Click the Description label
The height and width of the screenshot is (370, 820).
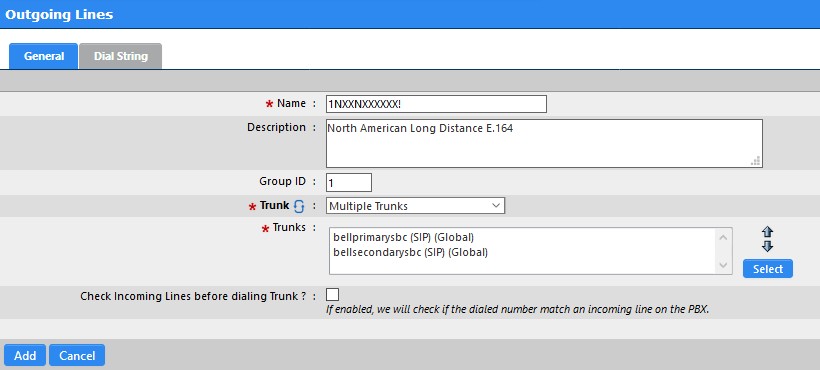point(276,127)
